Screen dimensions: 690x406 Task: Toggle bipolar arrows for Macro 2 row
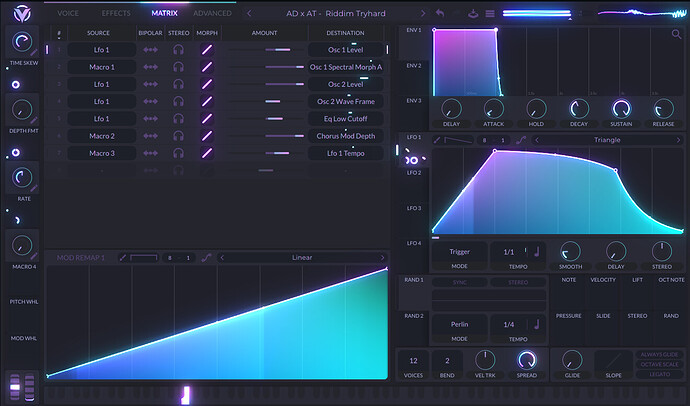click(150, 136)
